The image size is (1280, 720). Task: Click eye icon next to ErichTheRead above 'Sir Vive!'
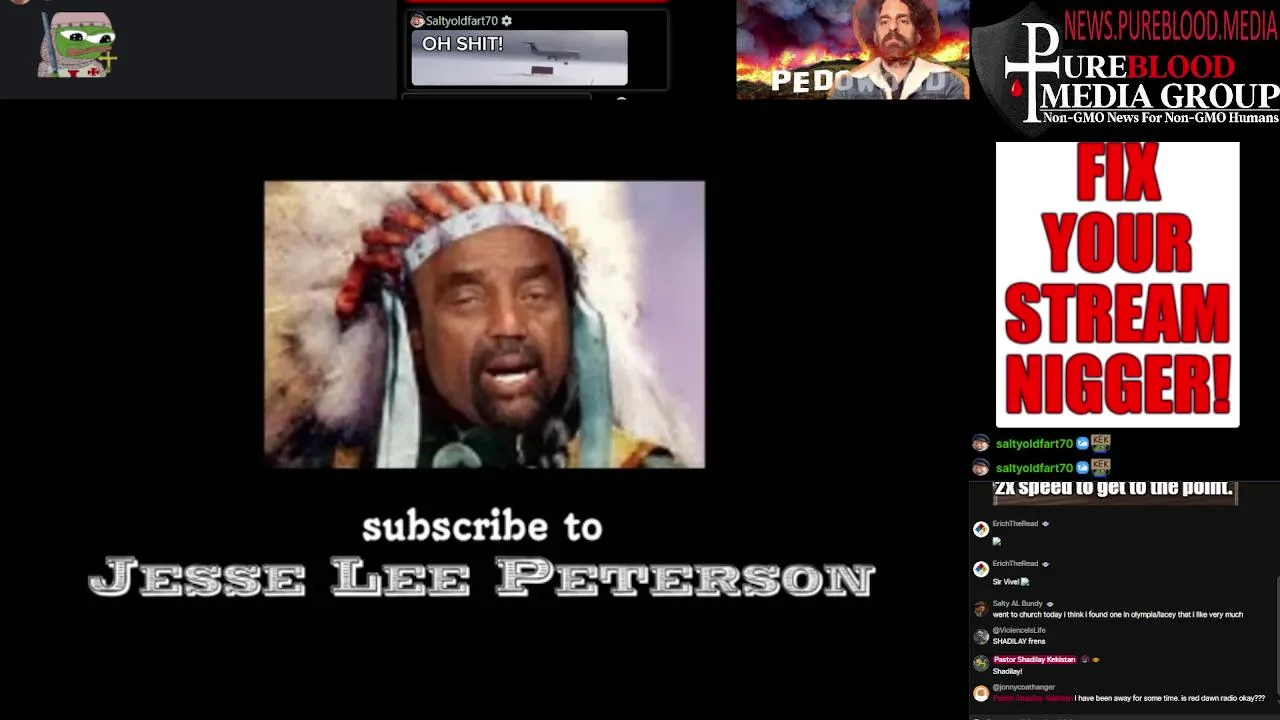pos(1046,564)
